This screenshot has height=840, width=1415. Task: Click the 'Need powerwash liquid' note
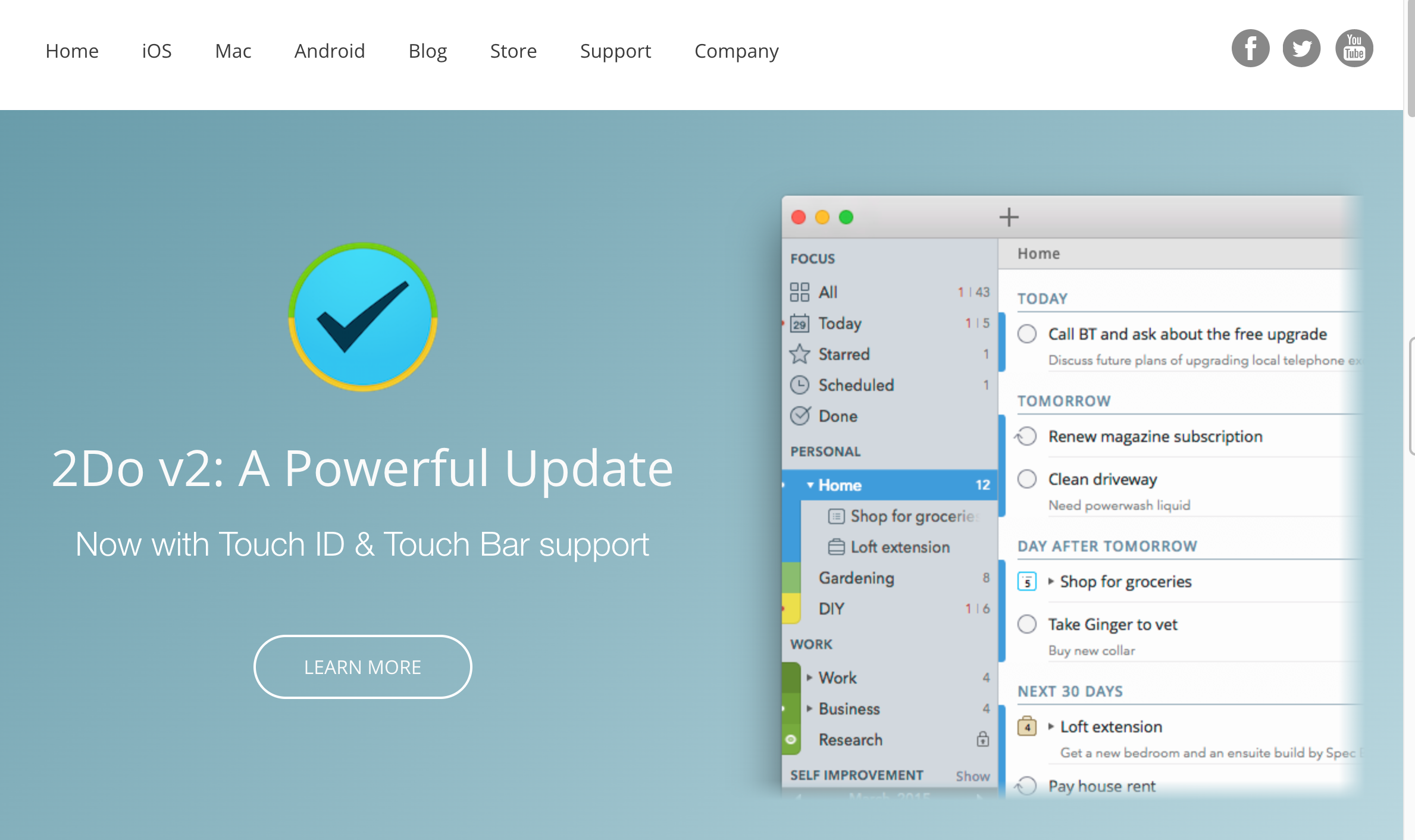pyautogui.click(x=1119, y=505)
